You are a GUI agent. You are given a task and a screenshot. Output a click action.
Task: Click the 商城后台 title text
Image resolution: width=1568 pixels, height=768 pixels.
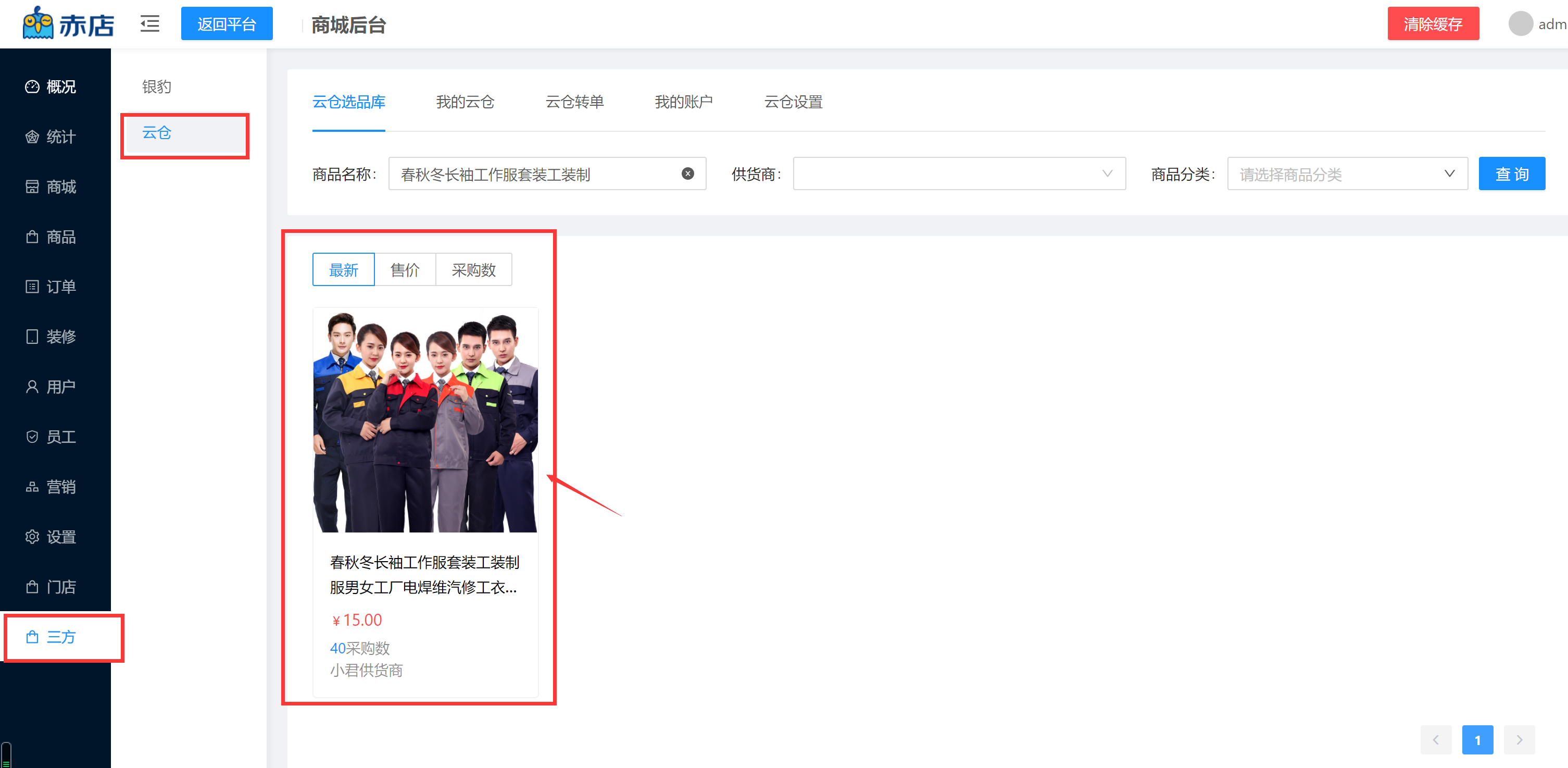click(x=348, y=25)
